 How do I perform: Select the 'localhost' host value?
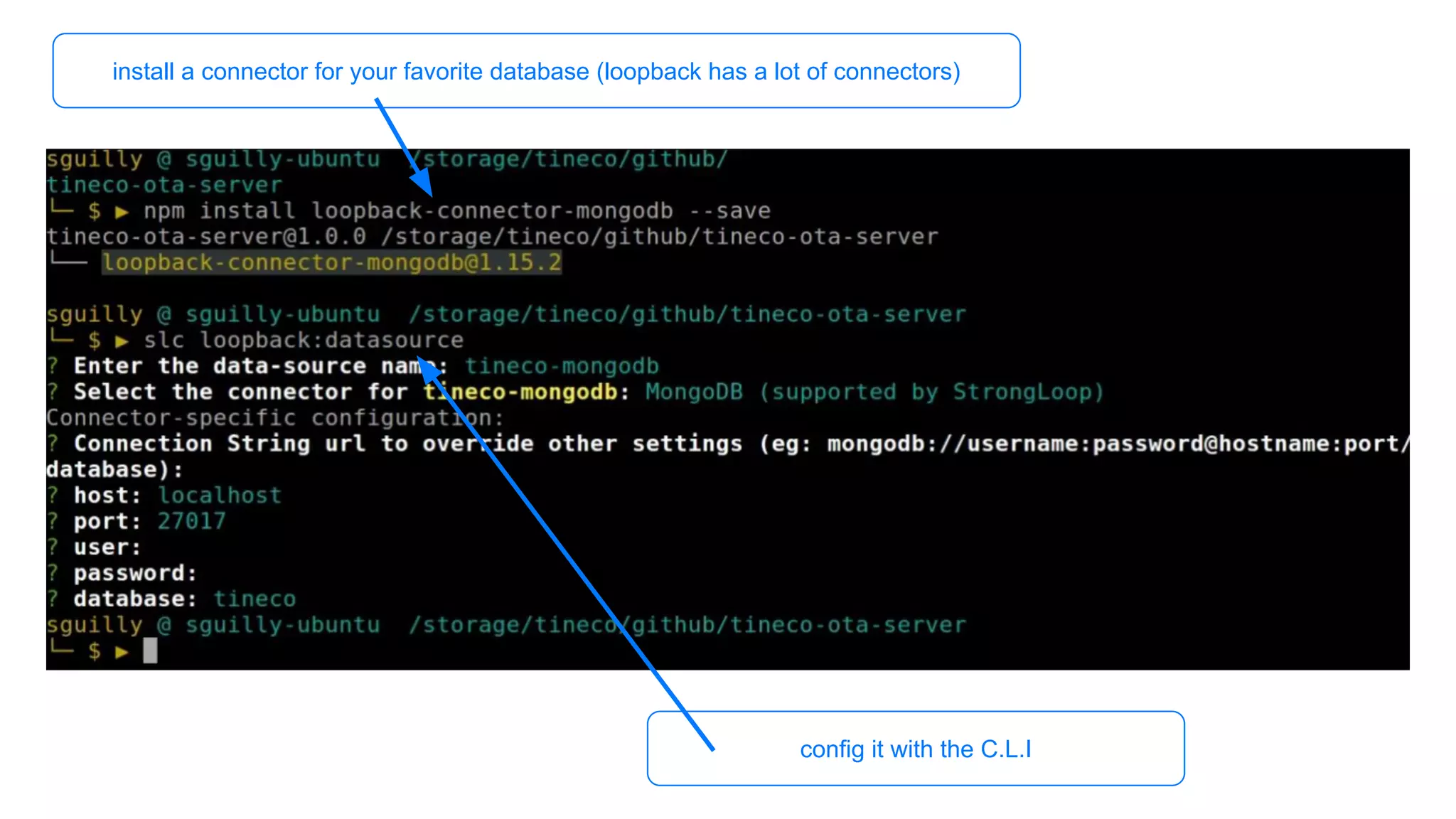(220, 496)
